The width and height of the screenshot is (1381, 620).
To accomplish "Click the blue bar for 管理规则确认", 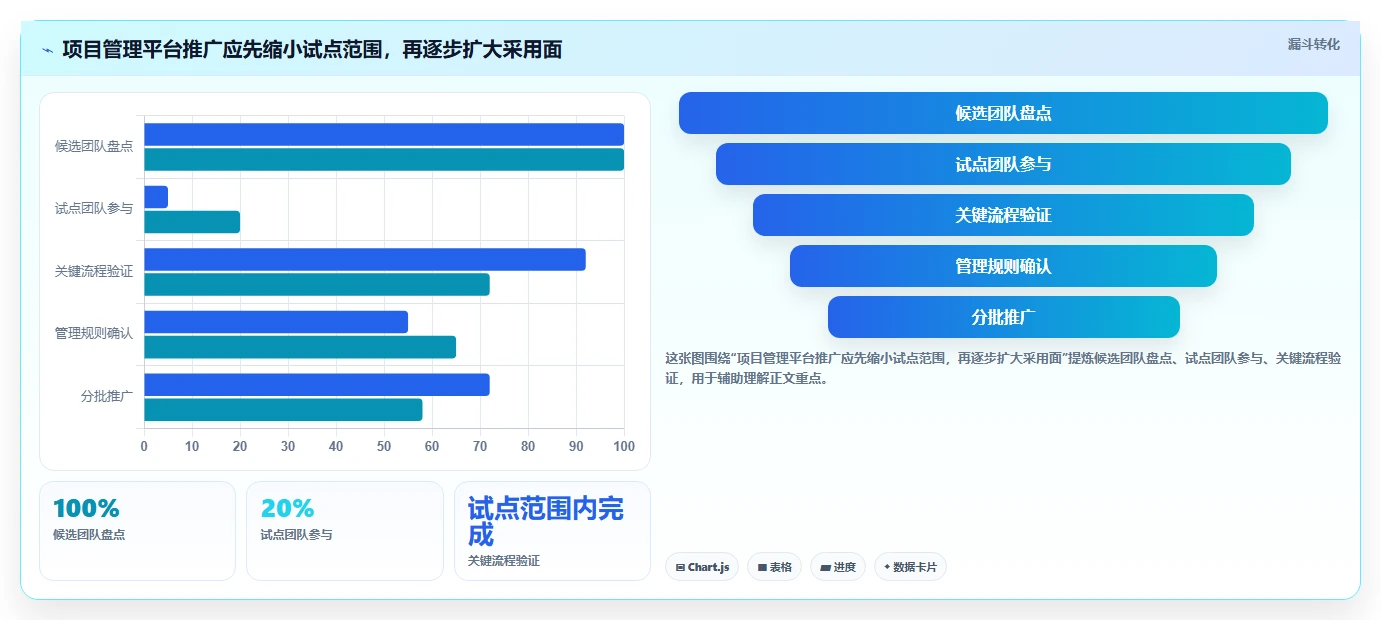I will pos(276,322).
